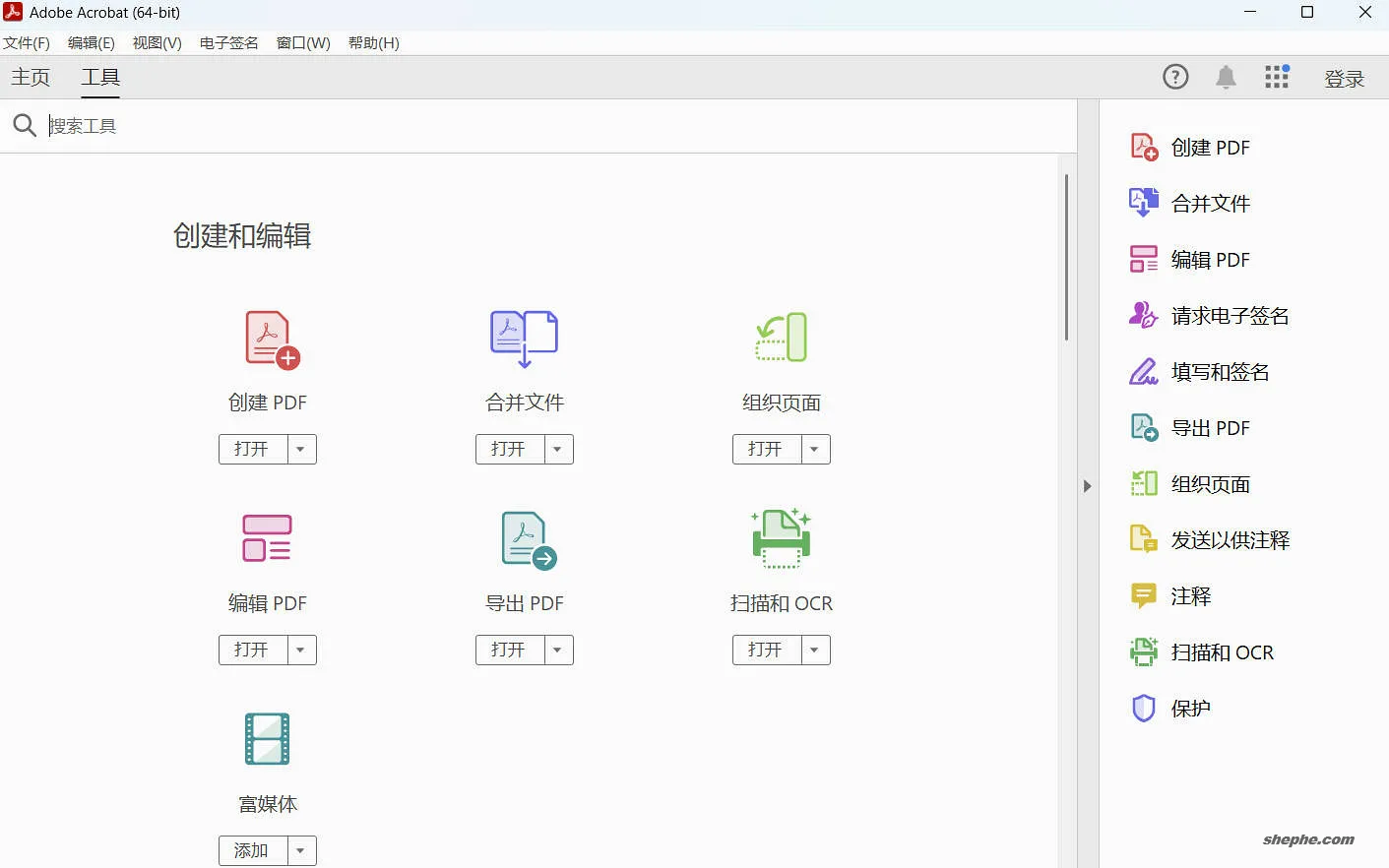Click the 创建和编辑 section heading
1389x868 pixels.
[x=242, y=236]
